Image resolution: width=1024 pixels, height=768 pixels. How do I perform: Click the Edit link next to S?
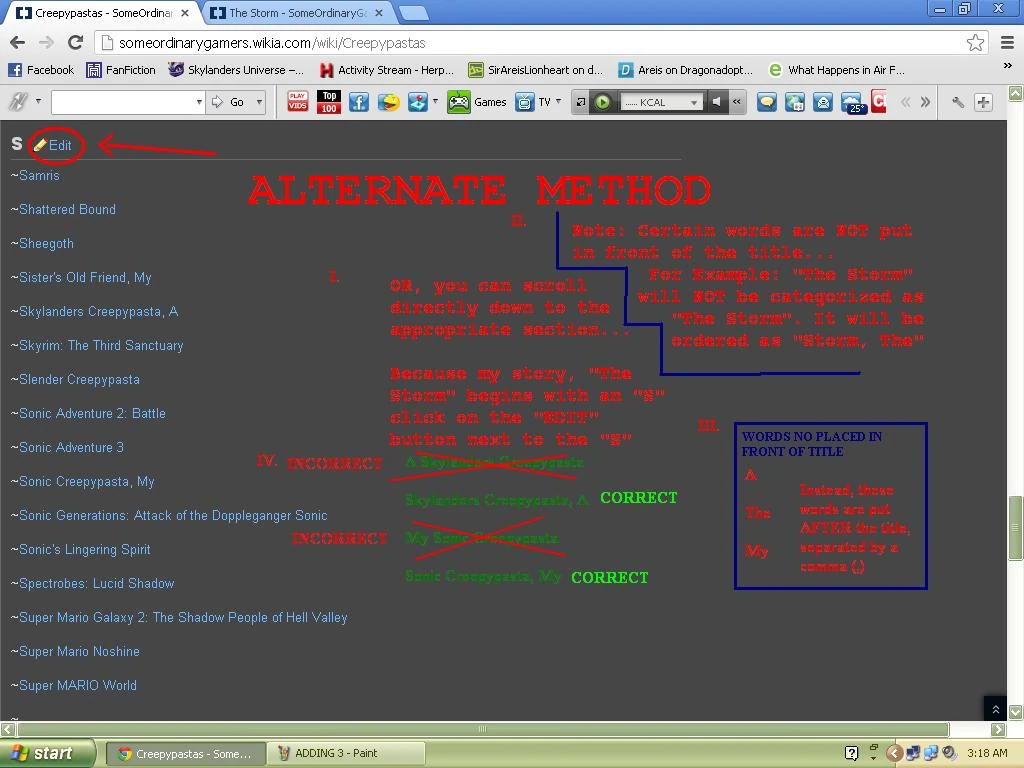coord(53,145)
